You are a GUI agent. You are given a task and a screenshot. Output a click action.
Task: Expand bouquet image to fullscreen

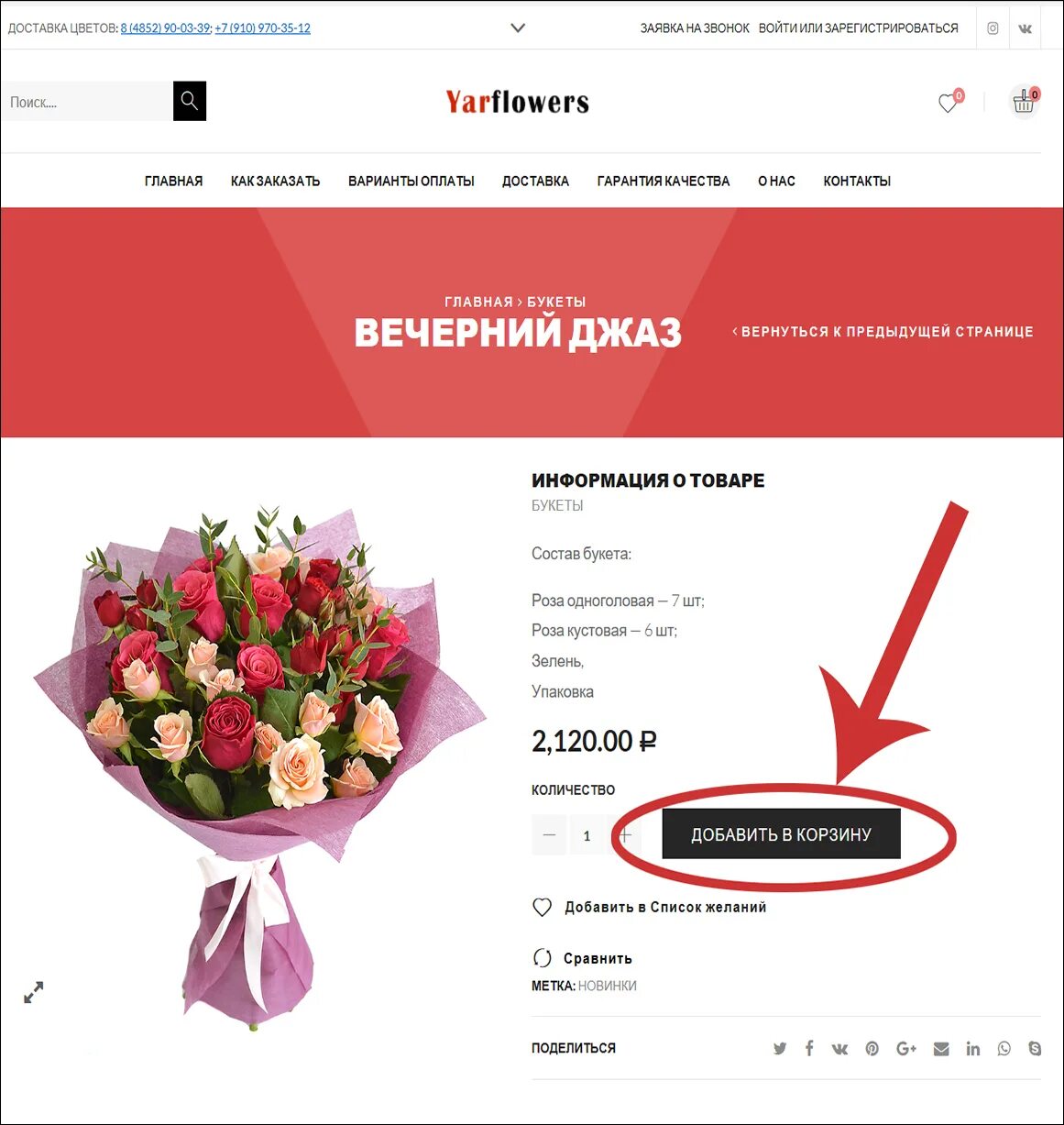point(34,992)
